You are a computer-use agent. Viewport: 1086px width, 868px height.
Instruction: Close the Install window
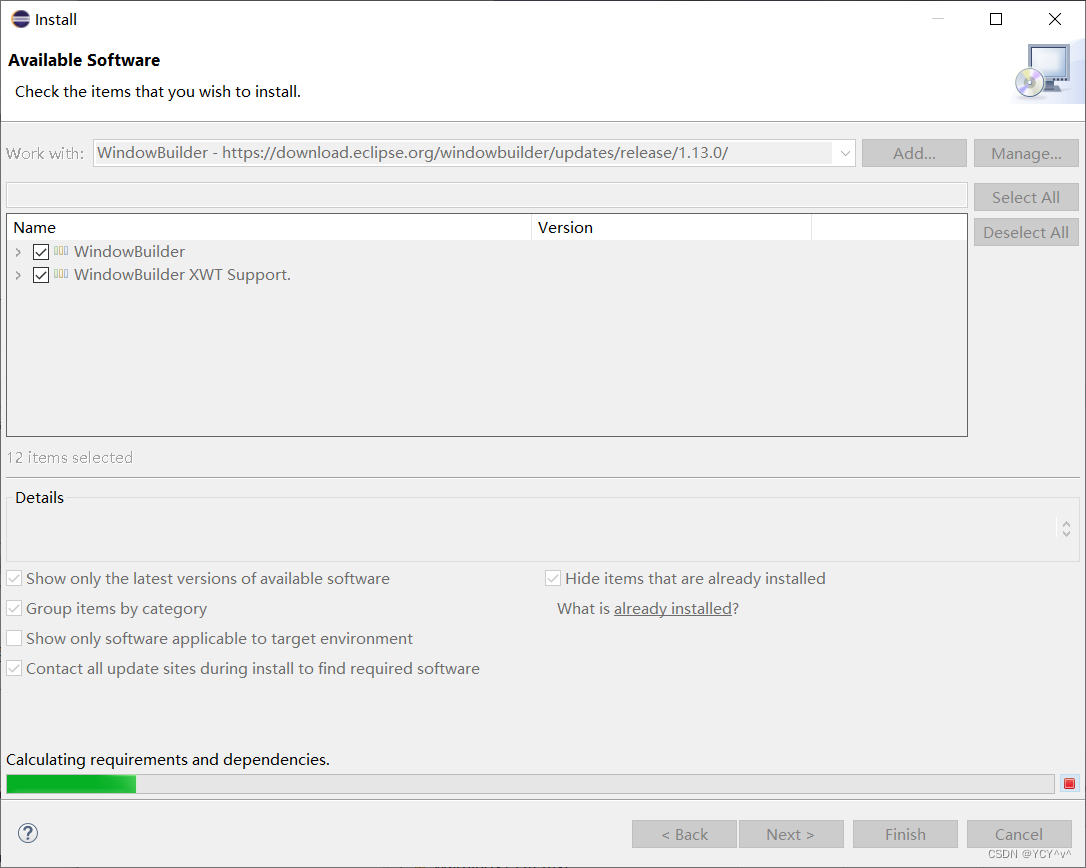1055,19
